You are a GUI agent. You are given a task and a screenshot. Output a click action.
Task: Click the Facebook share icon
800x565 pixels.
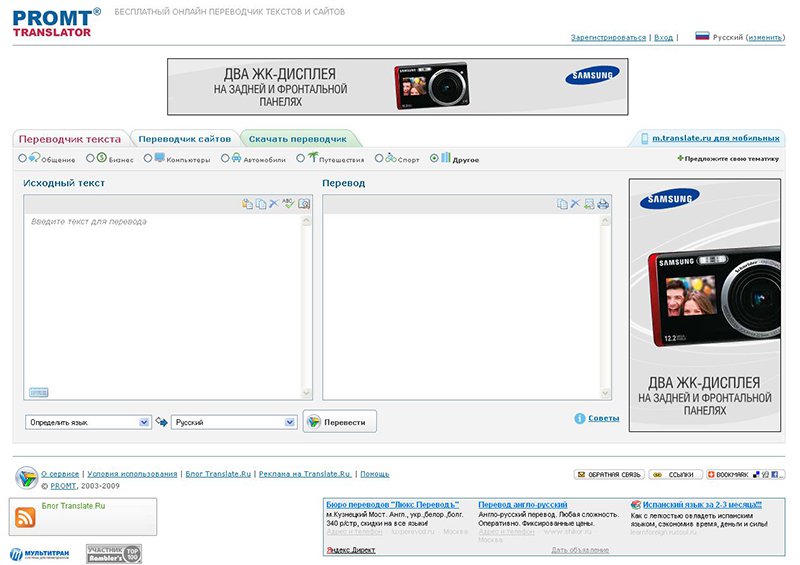pyautogui.click(x=774, y=475)
